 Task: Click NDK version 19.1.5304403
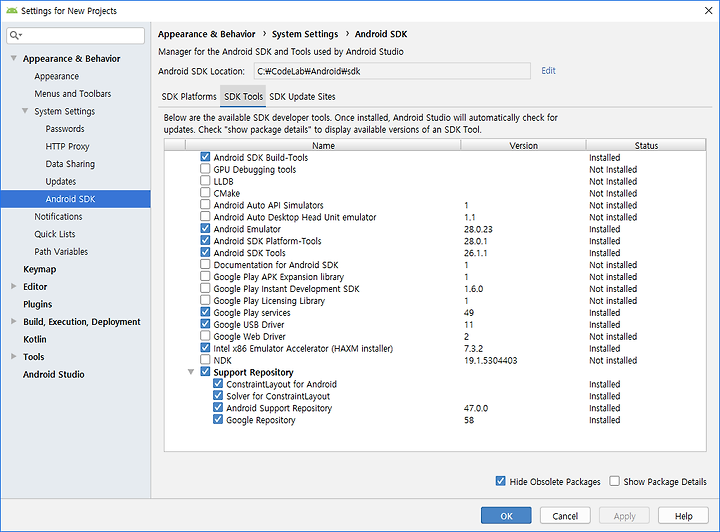pos(490,360)
